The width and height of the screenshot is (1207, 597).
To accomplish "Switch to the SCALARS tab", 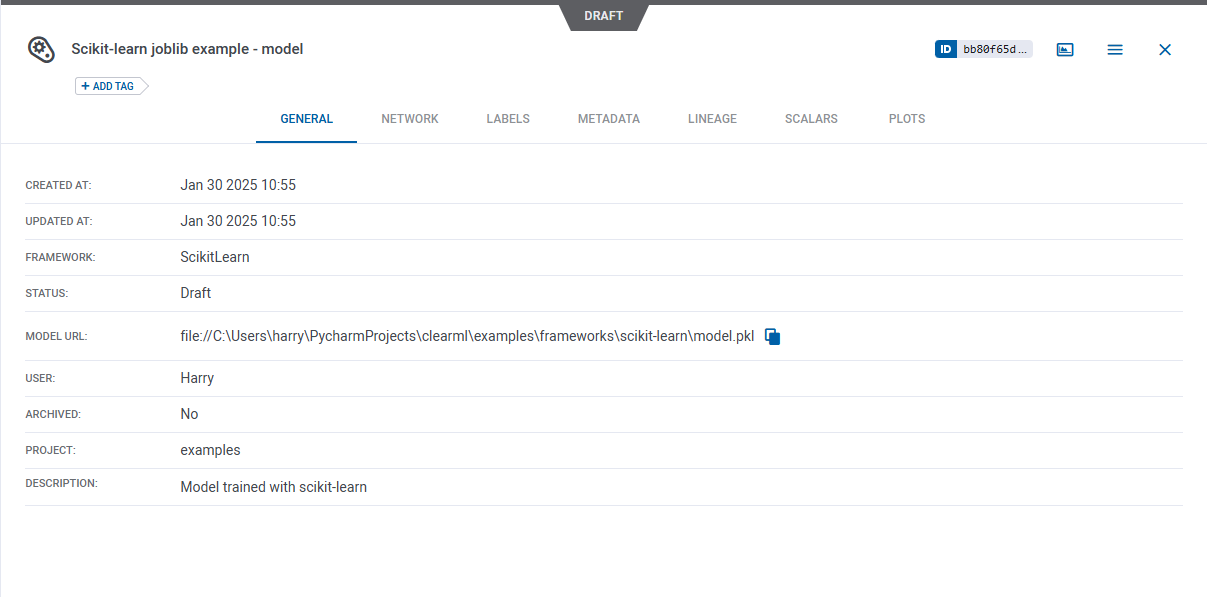I will pyautogui.click(x=810, y=118).
